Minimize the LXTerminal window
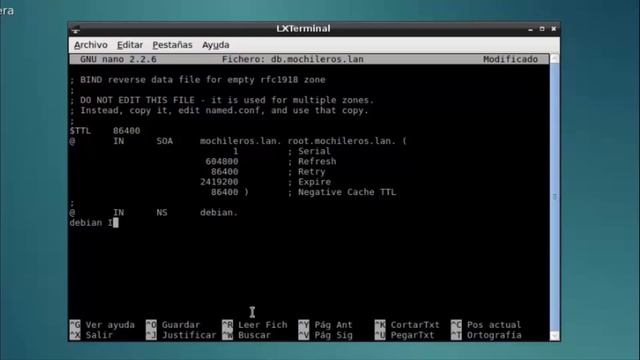640x360 pixels. click(530, 29)
